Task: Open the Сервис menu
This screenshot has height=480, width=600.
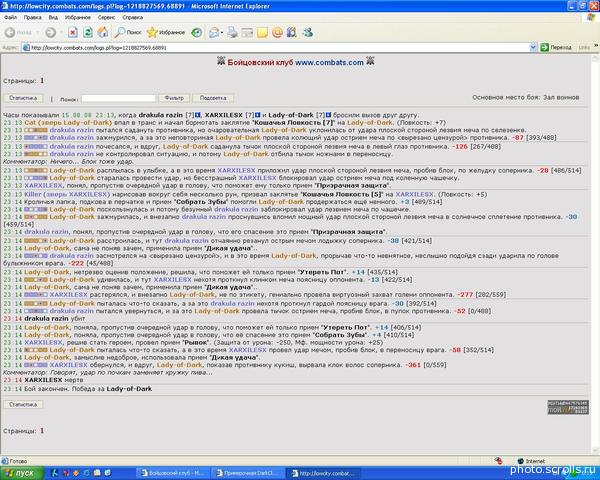Action: [106, 17]
